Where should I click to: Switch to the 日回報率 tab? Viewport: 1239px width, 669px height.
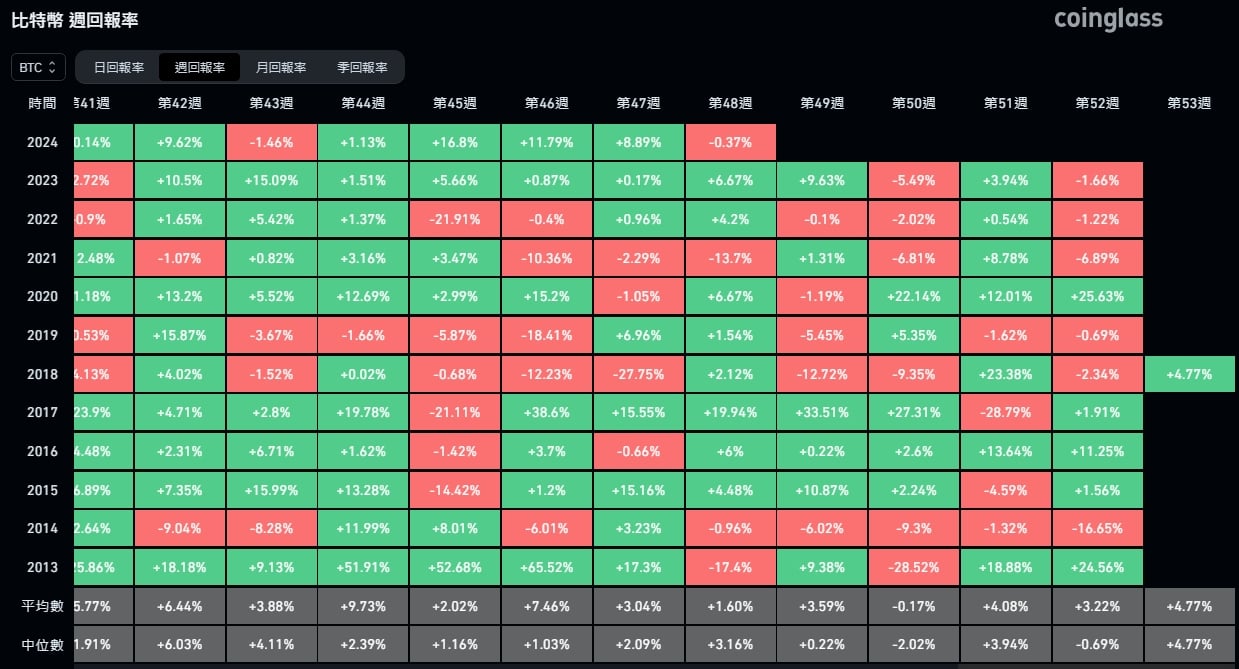[x=119, y=68]
